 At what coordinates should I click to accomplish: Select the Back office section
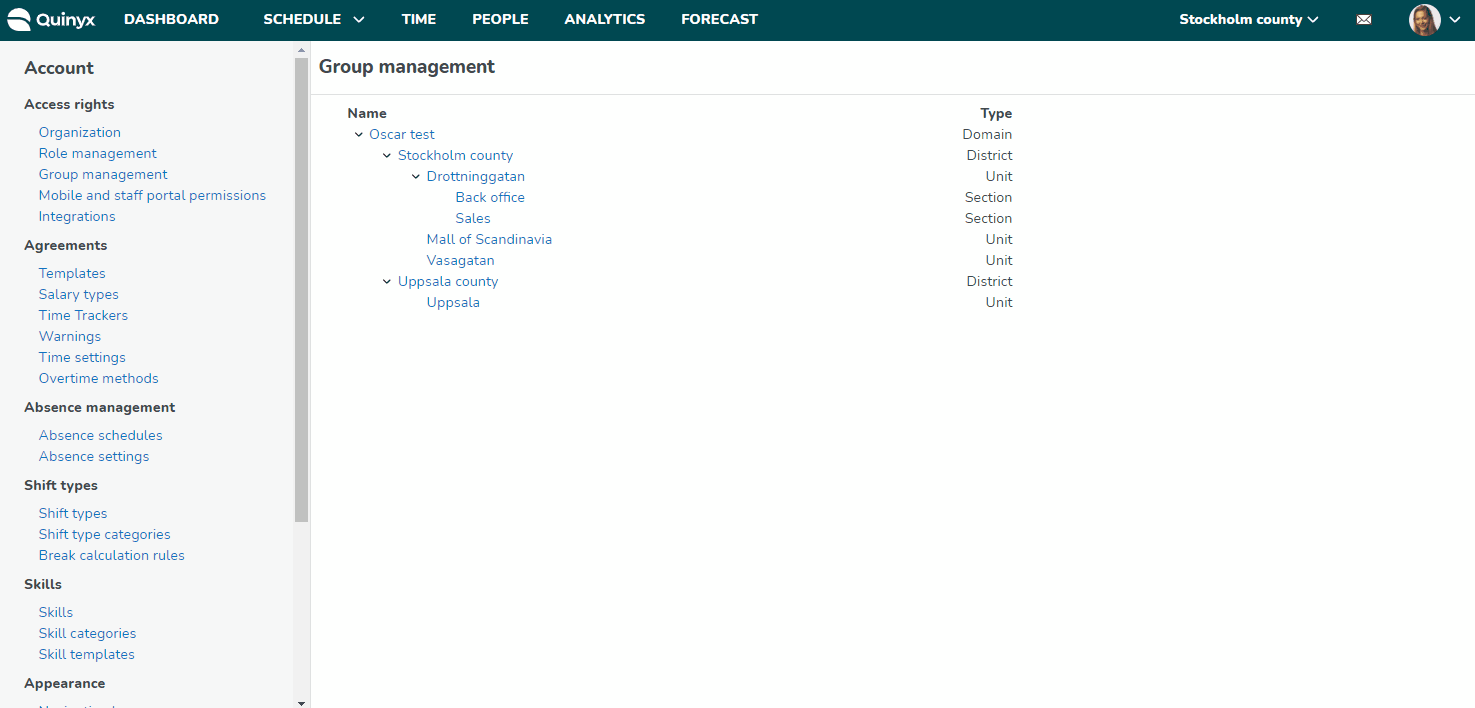coord(490,197)
